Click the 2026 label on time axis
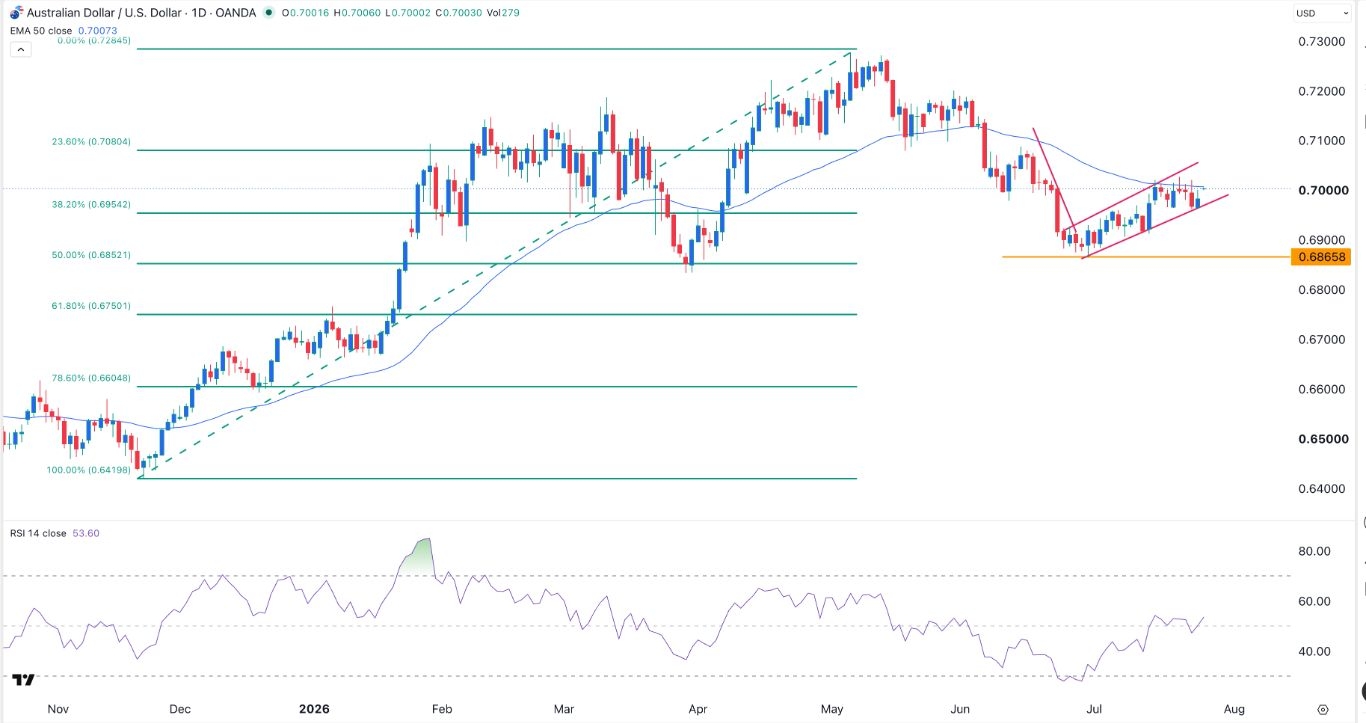This screenshot has height=723, width=1366. point(314,709)
